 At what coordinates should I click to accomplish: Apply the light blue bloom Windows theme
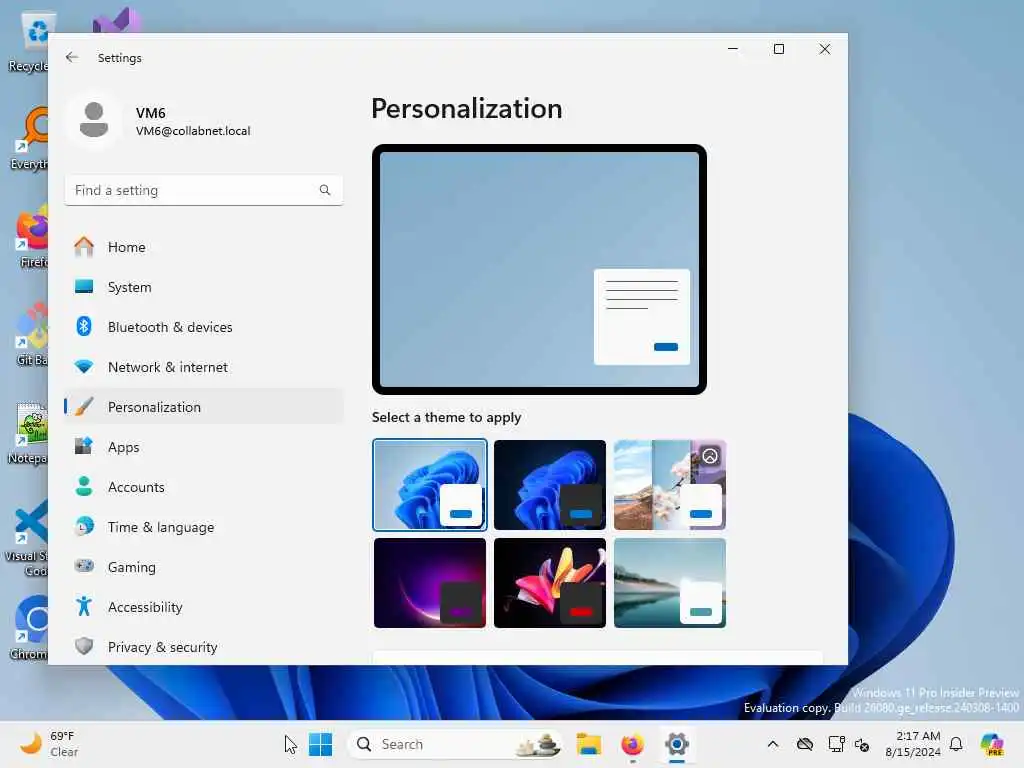[x=430, y=485]
